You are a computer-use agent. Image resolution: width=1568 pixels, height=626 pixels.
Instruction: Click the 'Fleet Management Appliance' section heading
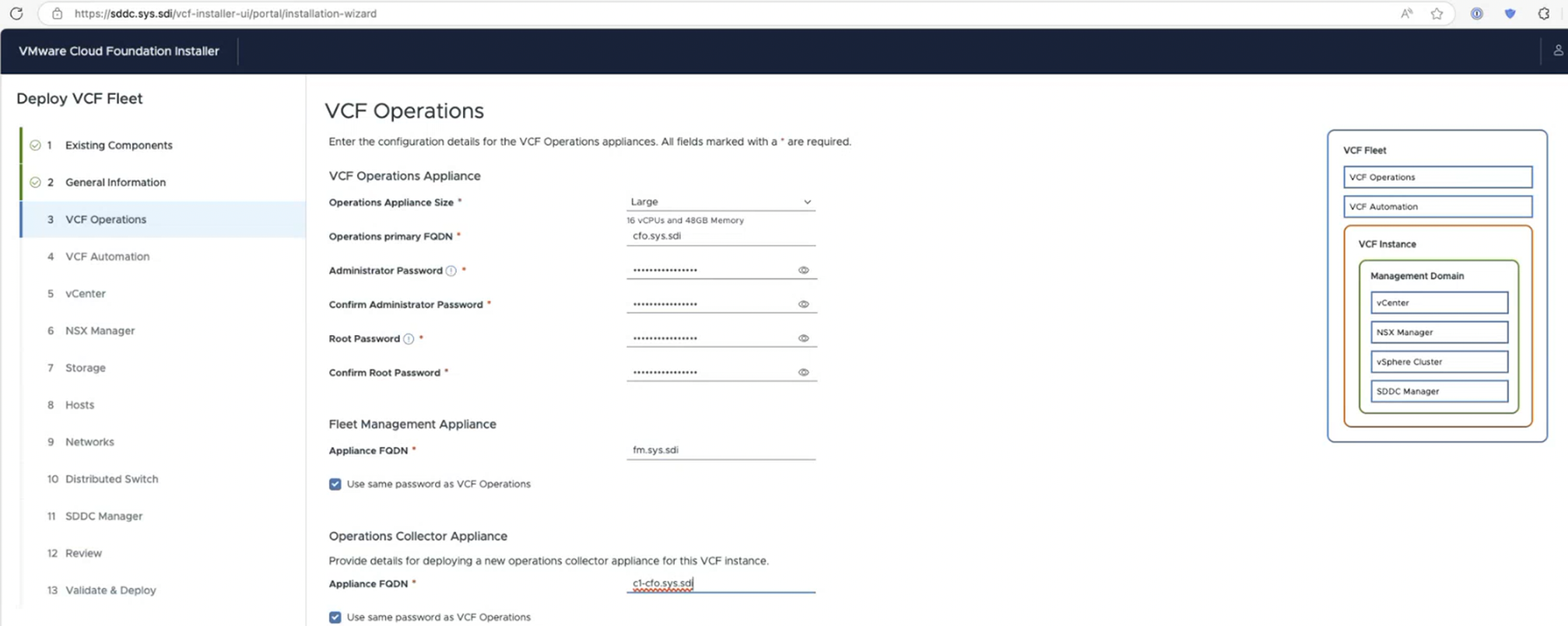tap(412, 425)
